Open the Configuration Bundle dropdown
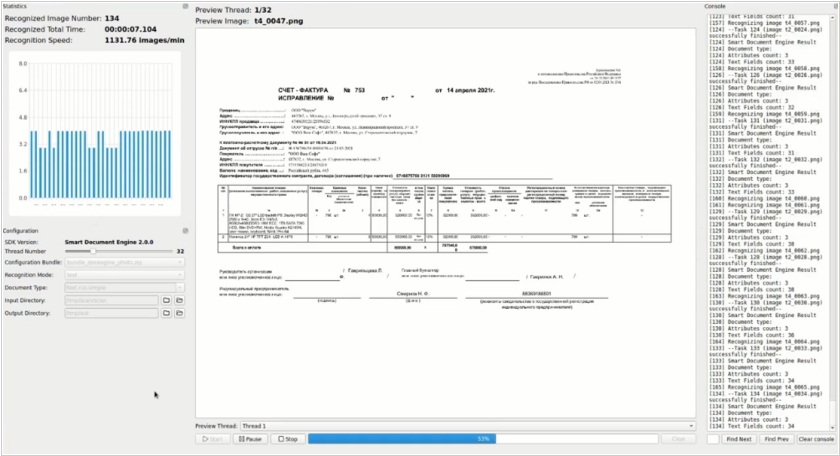This screenshot has height=456, width=840. tap(122, 261)
